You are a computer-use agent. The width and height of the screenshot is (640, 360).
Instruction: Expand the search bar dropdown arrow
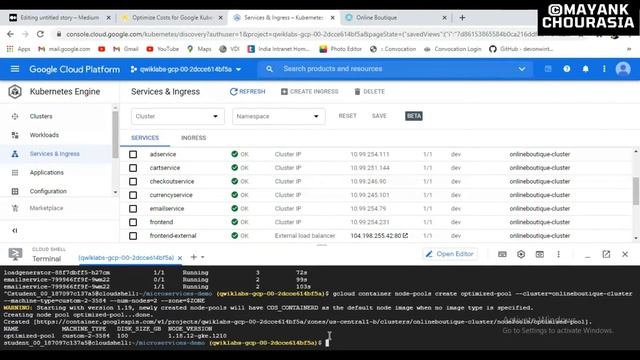point(522,69)
